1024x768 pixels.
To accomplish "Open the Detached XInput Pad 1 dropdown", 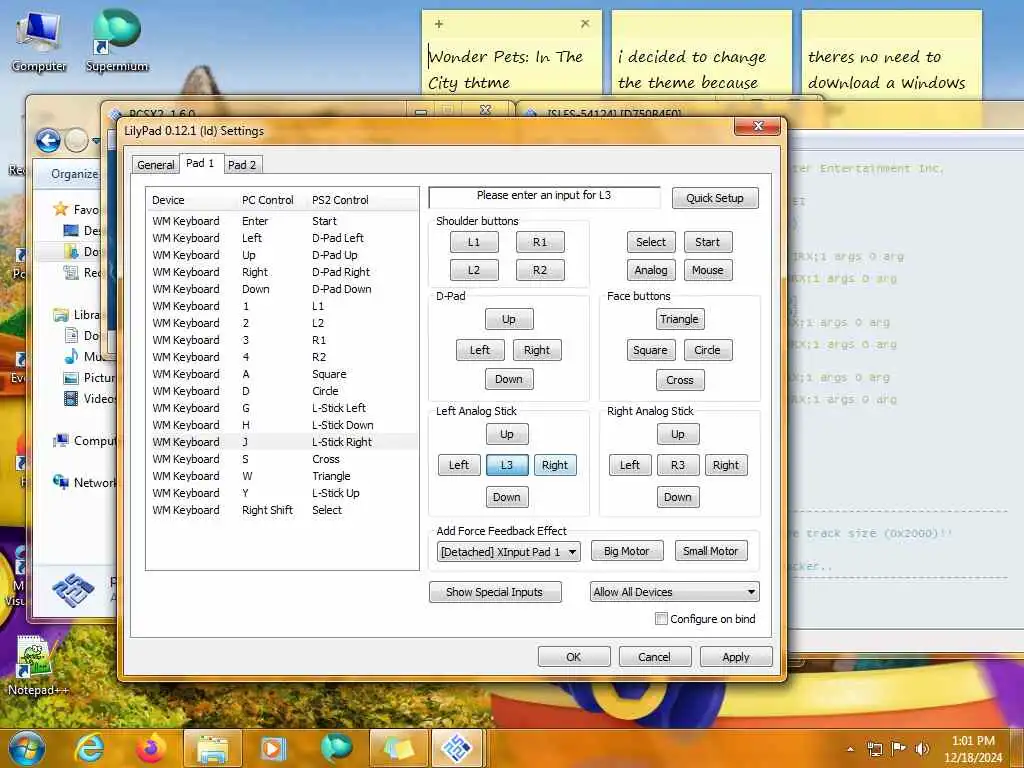I will [x=508, y=552].
